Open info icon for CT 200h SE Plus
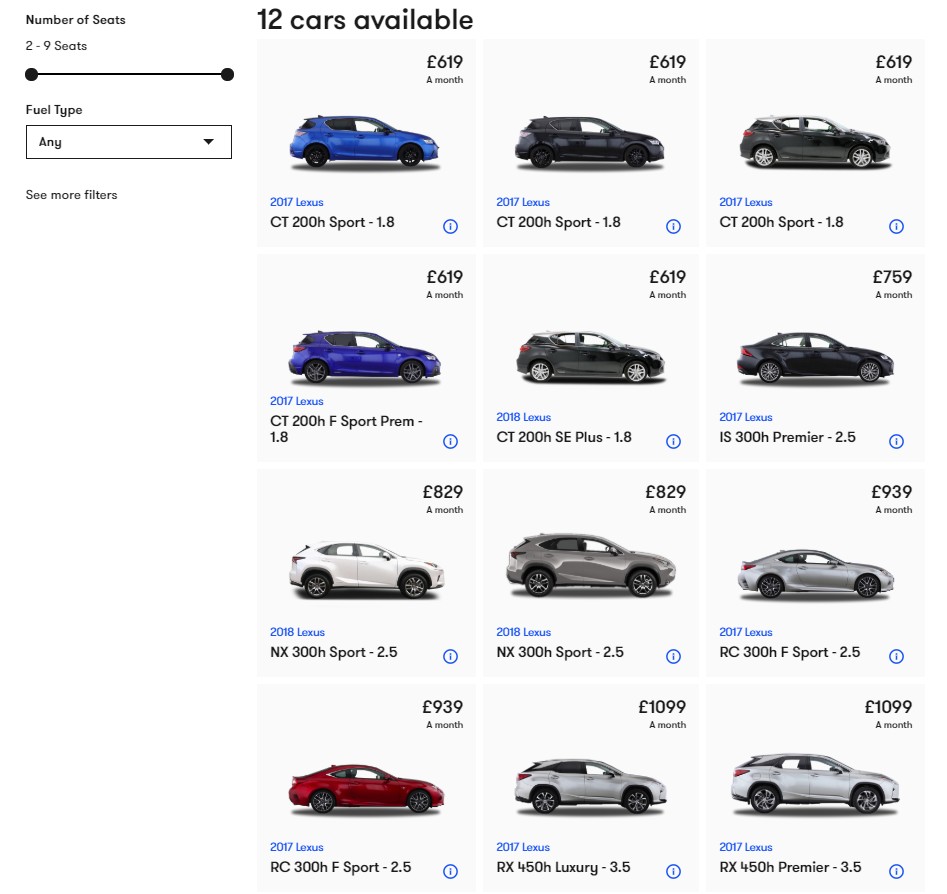 click(673, 442)
